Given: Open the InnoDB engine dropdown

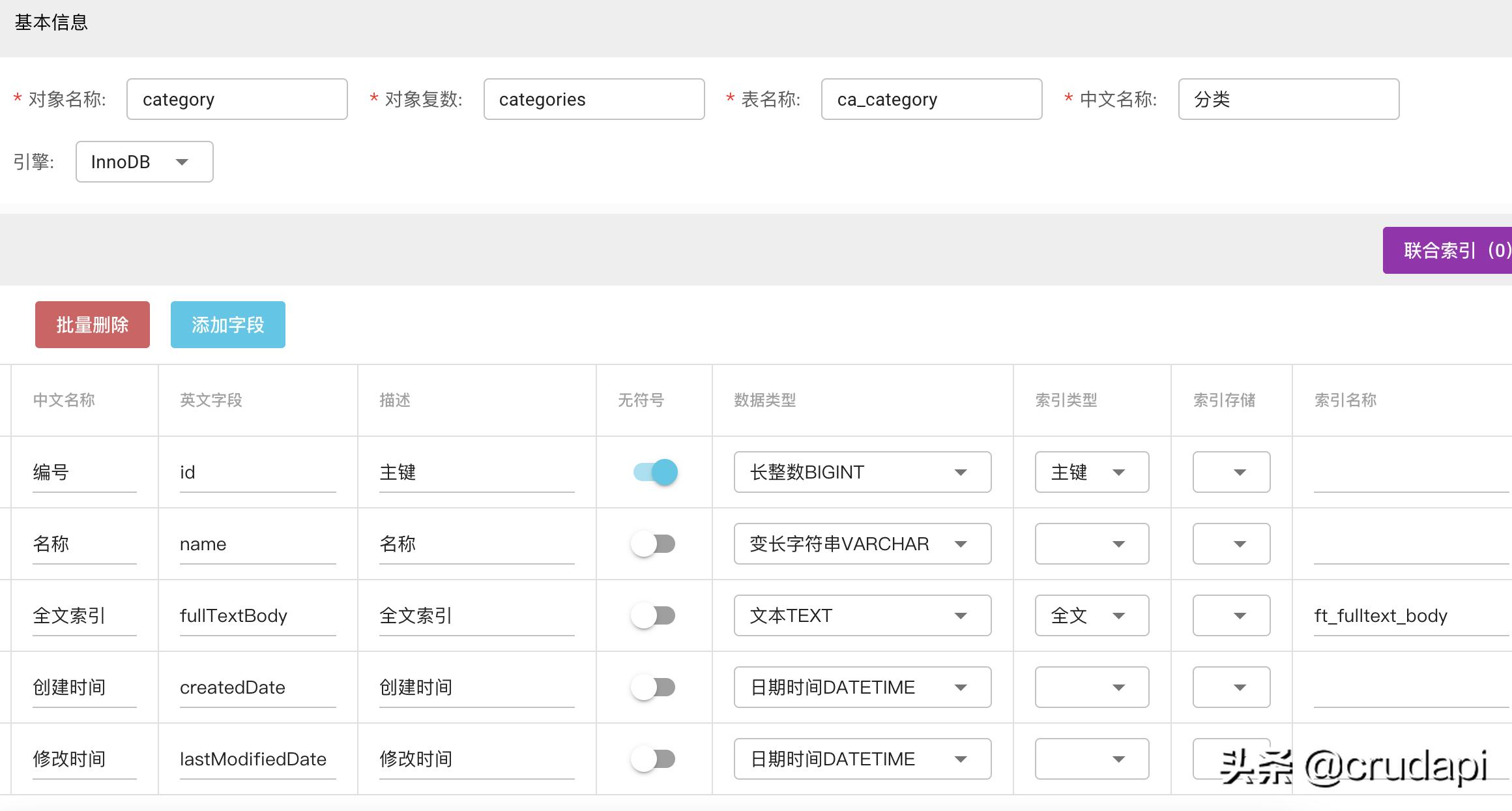Looking at the screenshot, I should click(x=144, y=162).
